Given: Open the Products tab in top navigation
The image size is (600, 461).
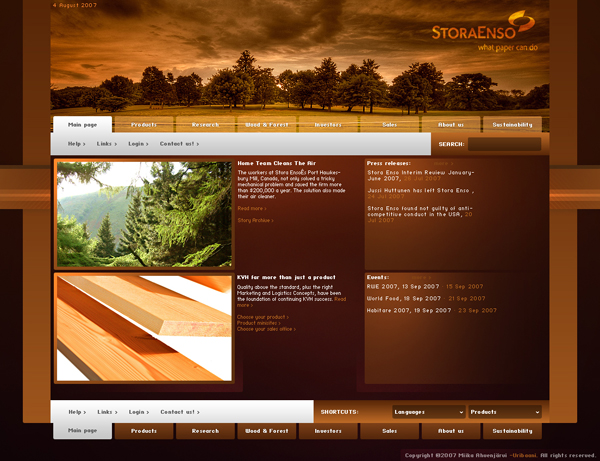Looking at the screenshot, I should click(144, 125).
